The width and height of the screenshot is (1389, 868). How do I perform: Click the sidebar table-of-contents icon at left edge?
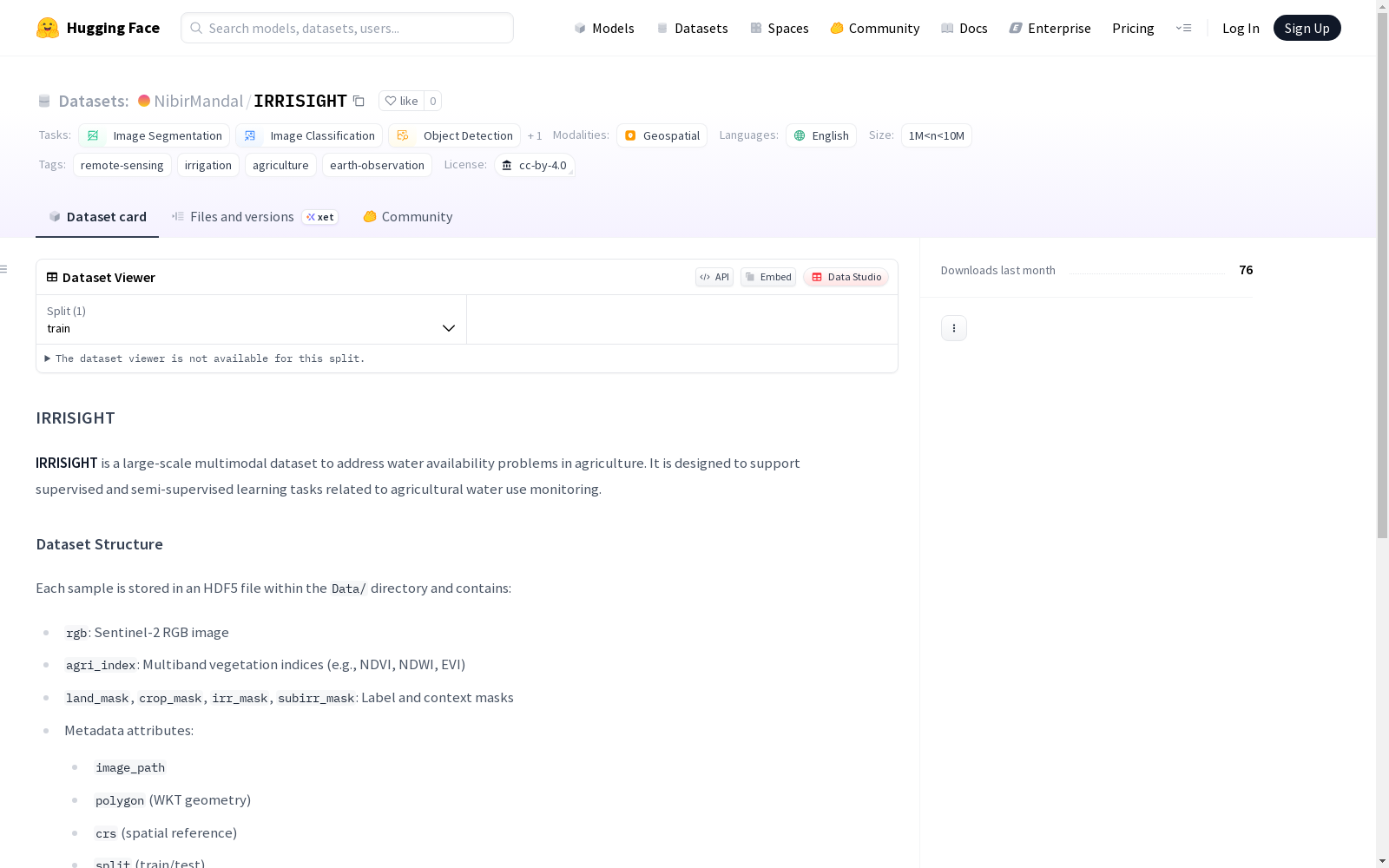coord(4,269)
